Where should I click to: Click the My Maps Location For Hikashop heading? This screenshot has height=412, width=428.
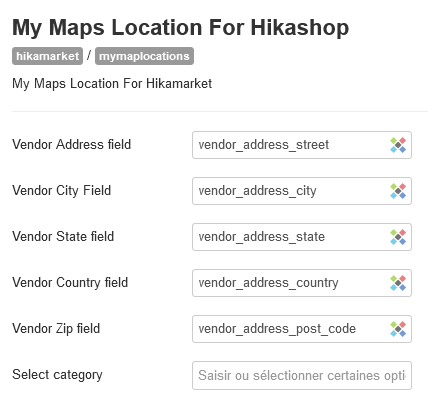coord(181,27)
